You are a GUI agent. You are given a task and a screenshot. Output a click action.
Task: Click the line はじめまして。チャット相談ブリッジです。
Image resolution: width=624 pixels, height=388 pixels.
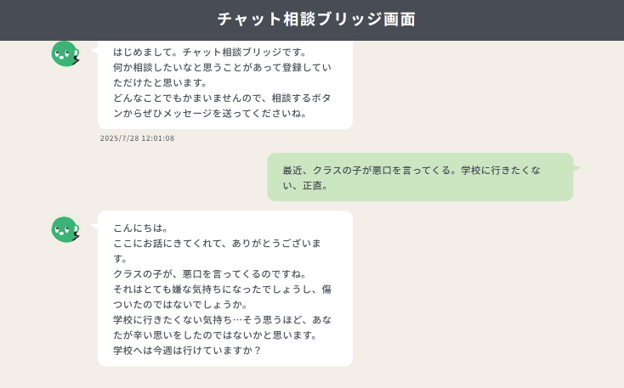click(210, 52)
